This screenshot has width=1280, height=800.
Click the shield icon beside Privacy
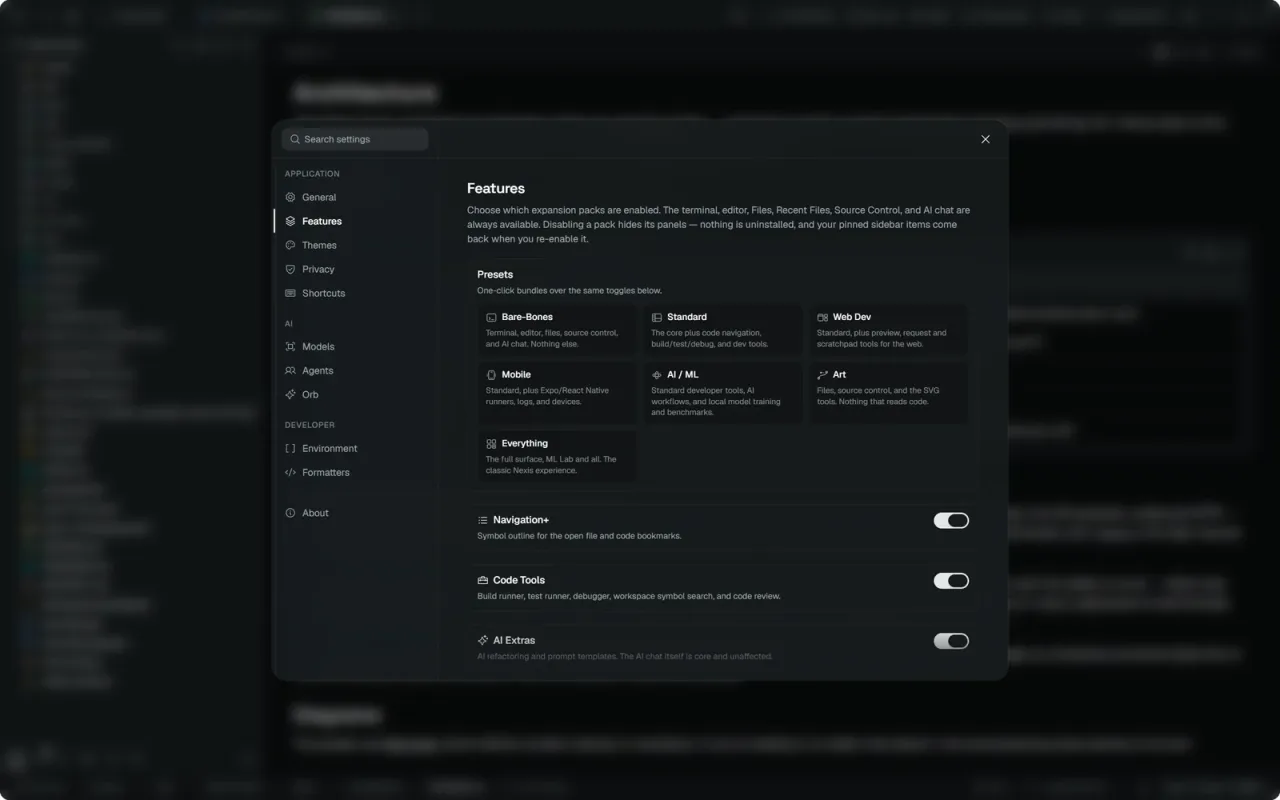(290, 269)
